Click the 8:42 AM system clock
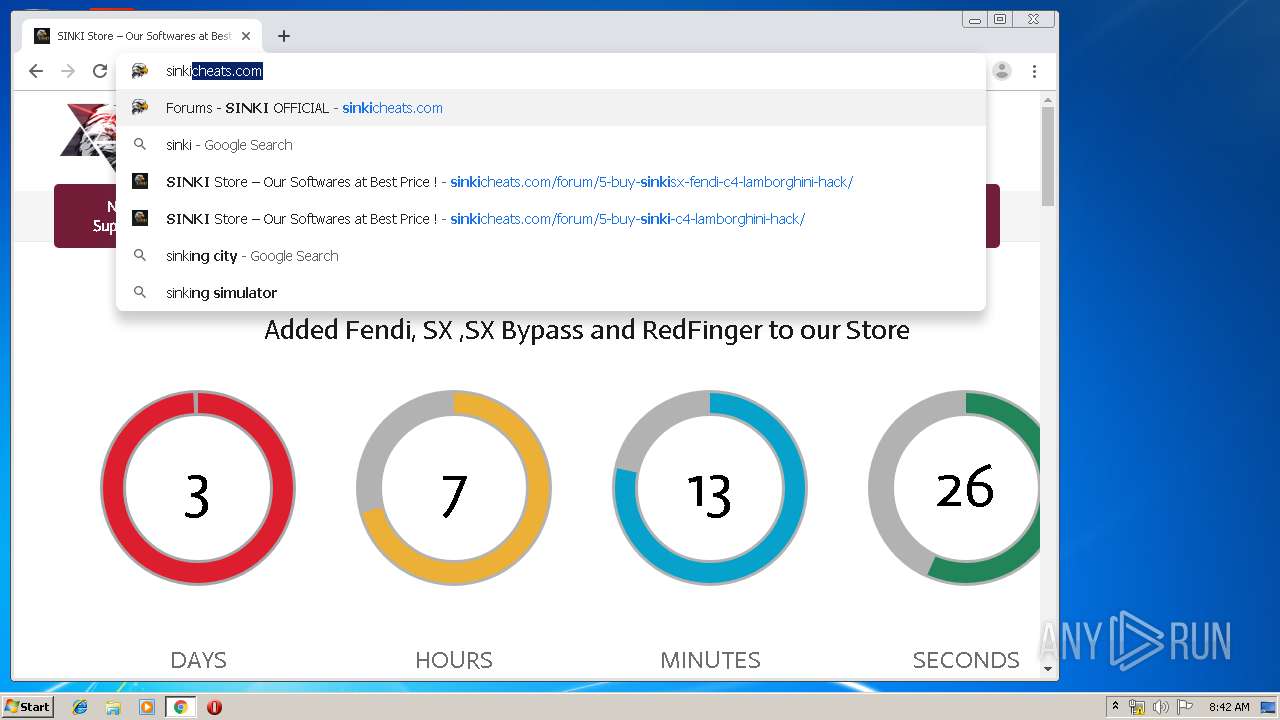This screenshot has width=1280, height=720. [x=1229, y=707]
